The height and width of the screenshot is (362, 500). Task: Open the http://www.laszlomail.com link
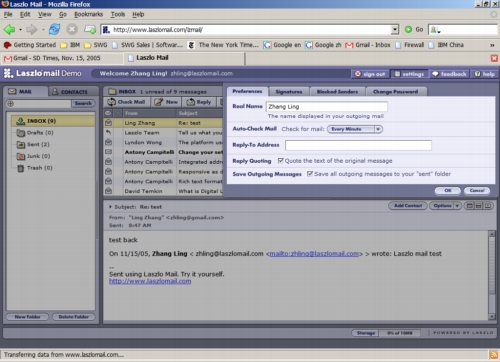pyautogui.click(x=150, y=281)
